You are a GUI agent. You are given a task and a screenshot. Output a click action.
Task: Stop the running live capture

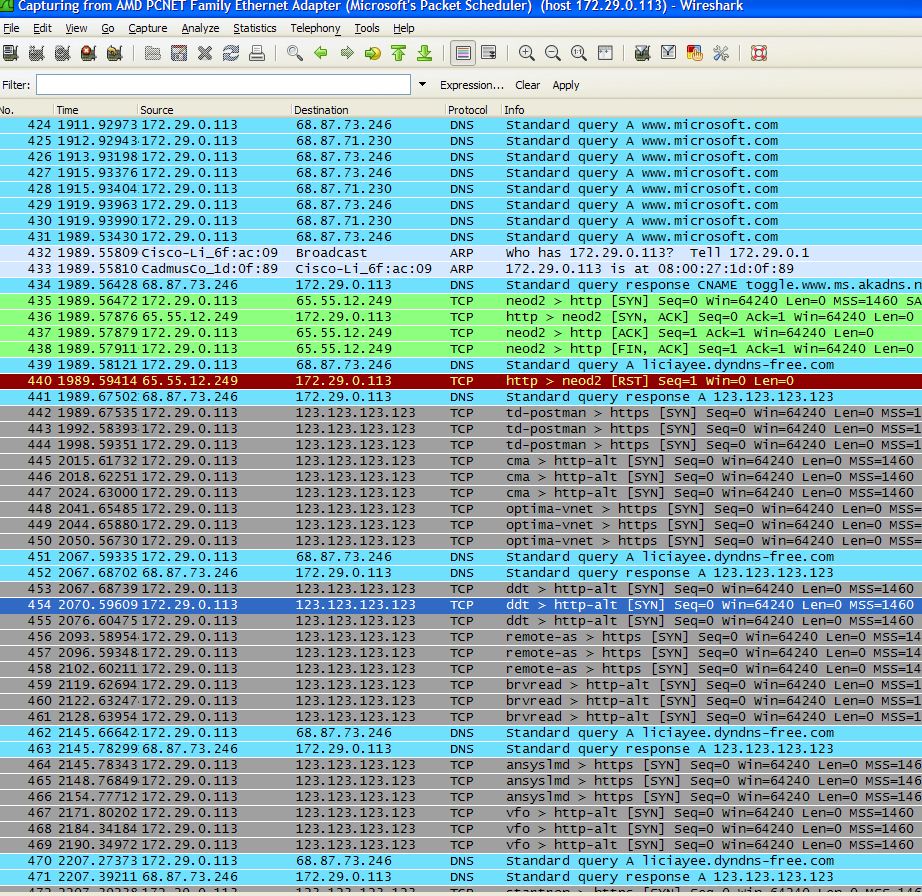point(89,54)
